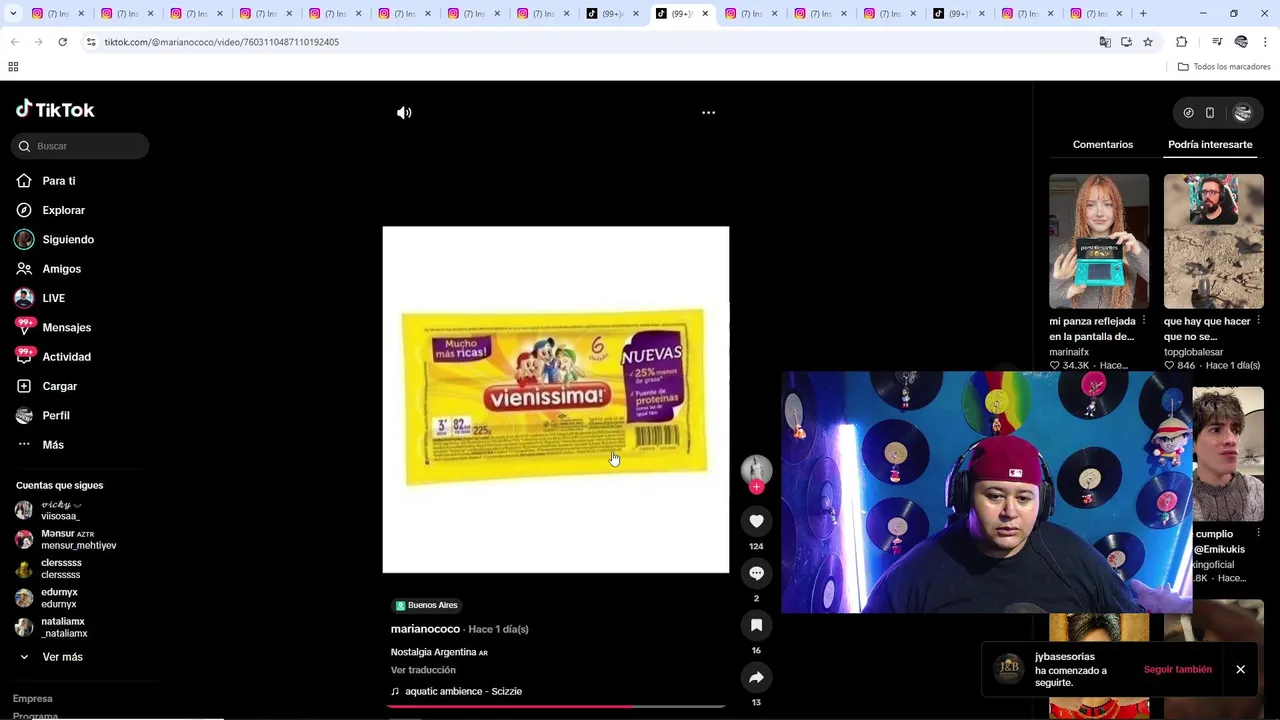This screenshot has height=720, width=1280.
Task: Open the three-dot video options menu
Action: pyautogui.click(x=708, y=113)
